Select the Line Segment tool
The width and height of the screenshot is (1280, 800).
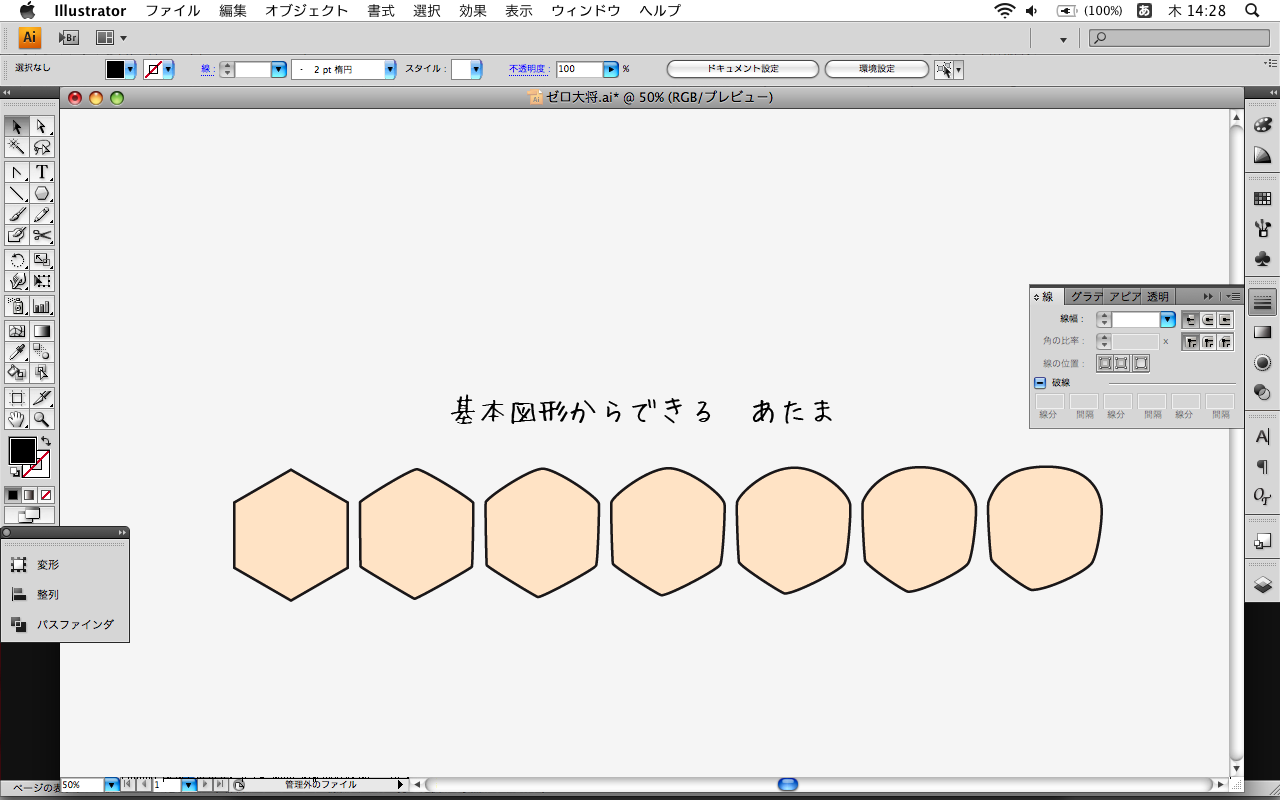[x=17, y=193]
